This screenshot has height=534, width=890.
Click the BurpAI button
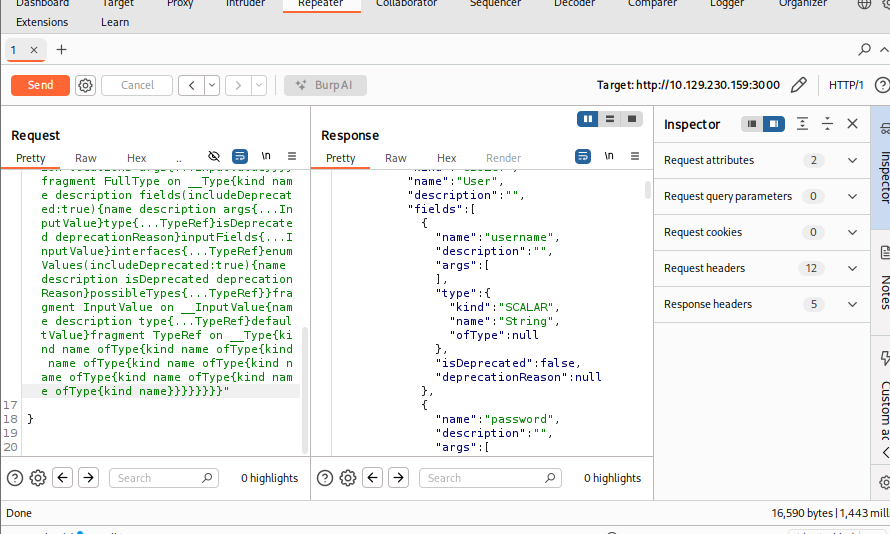[x=325, y=85]
